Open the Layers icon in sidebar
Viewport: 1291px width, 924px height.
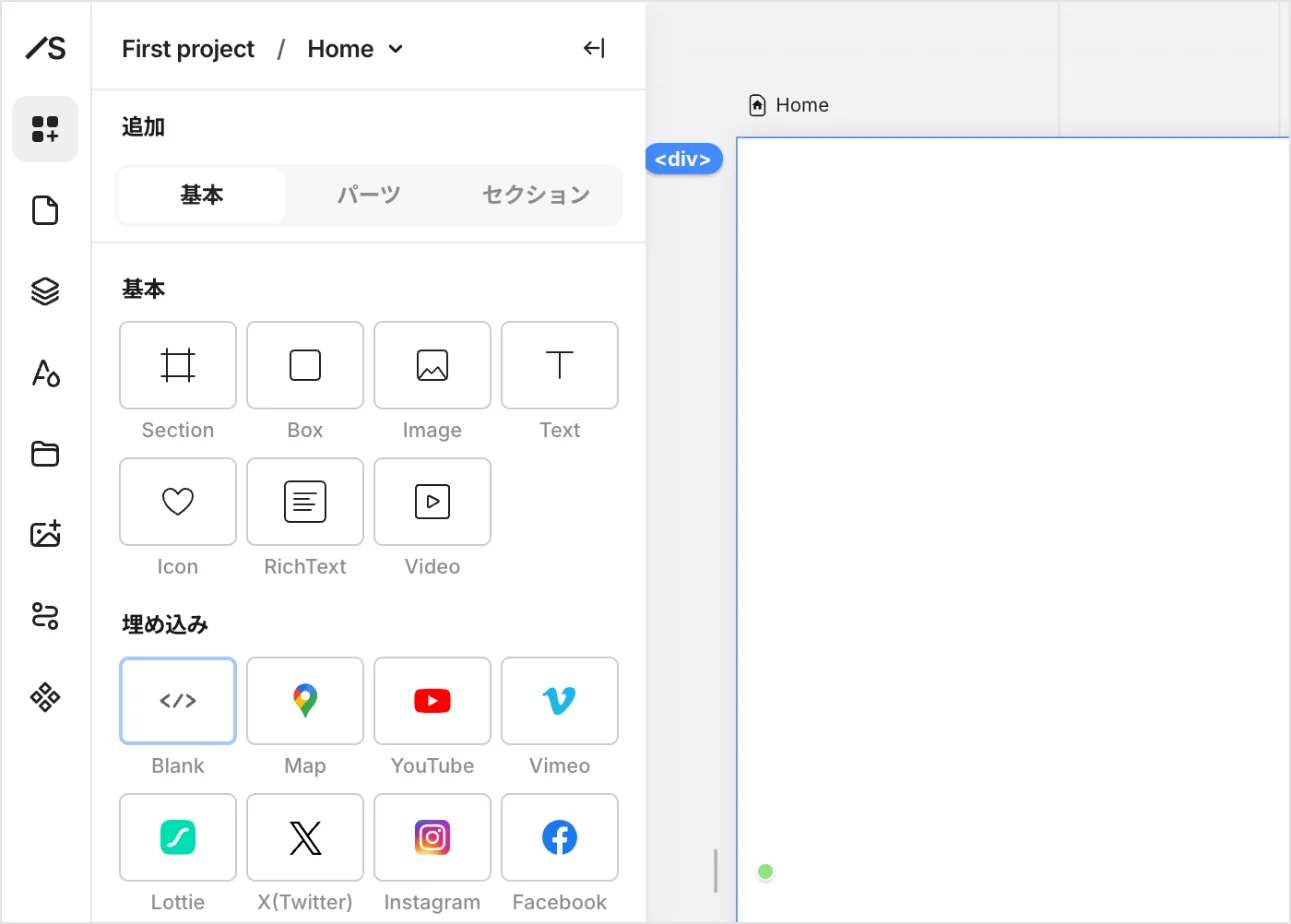(x=45, y=291)
